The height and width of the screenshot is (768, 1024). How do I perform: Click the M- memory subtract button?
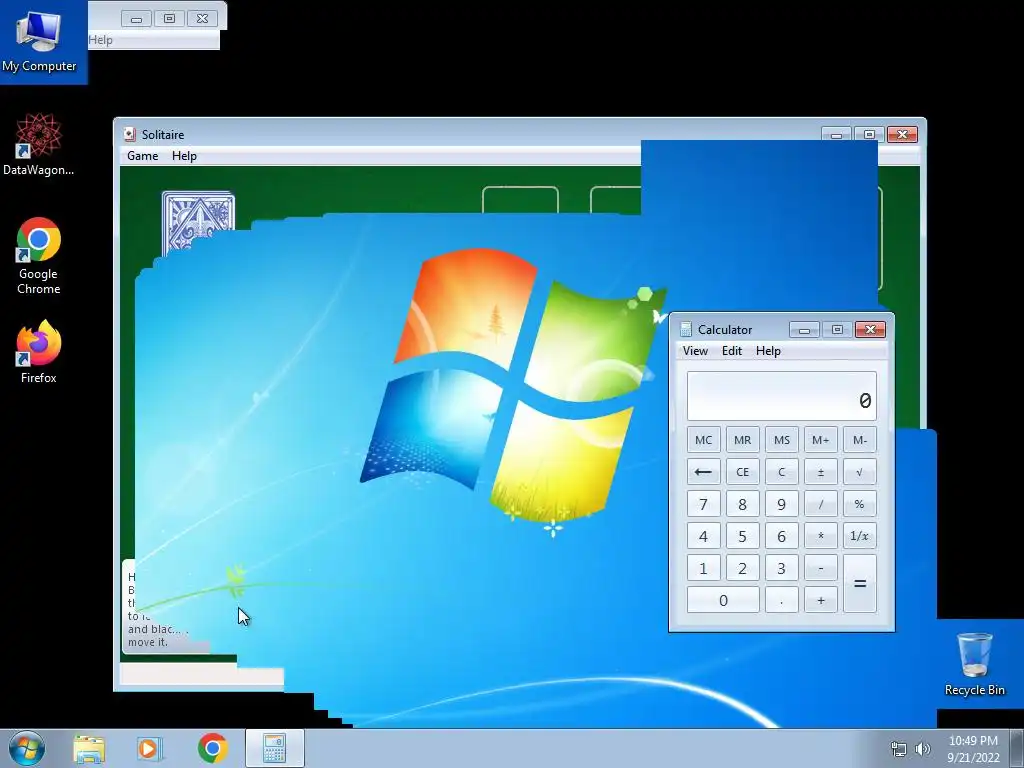pos(860,440)
